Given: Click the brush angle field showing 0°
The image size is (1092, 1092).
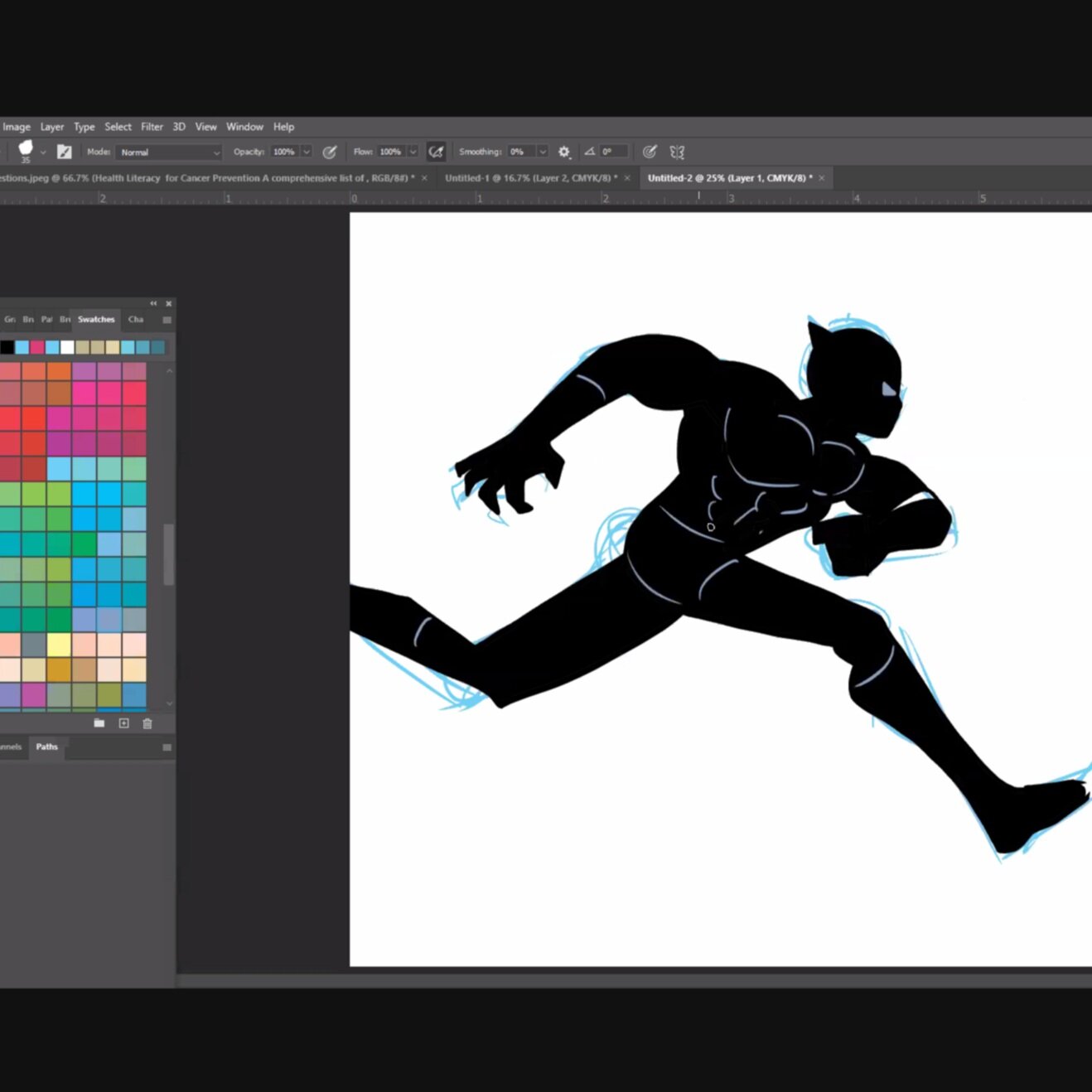Looking at the screenshot, I should click(613, 152).
